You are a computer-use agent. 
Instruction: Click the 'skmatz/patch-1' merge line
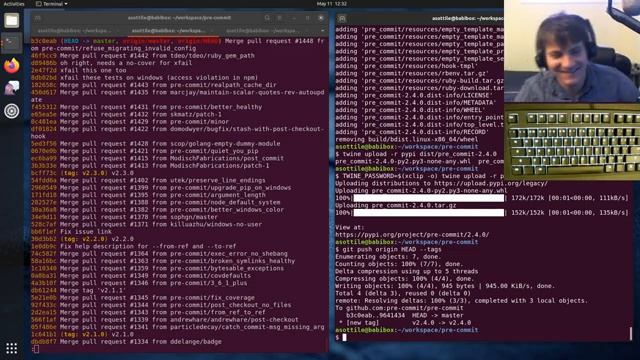(128, 114)
